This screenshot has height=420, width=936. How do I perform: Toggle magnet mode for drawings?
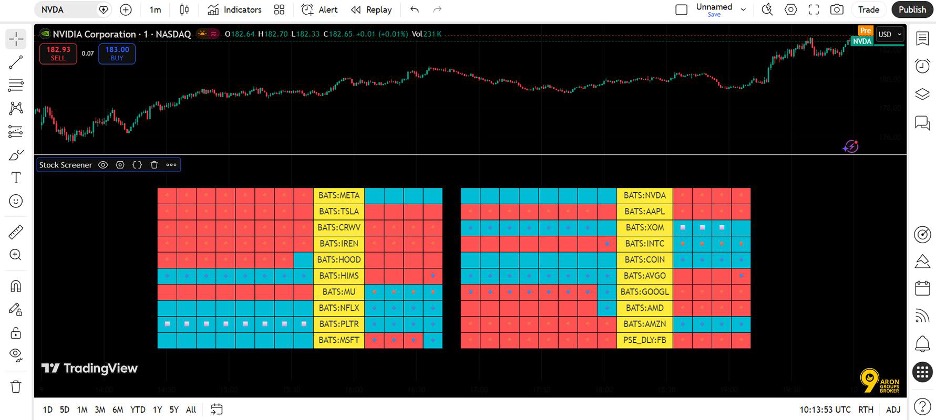click(16, 285)
